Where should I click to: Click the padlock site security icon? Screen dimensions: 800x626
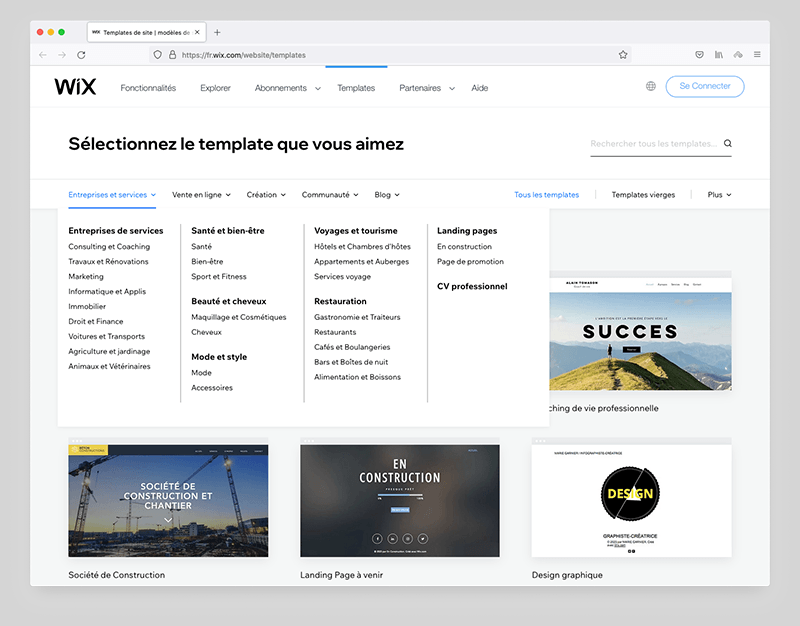click(x=172, y=55)
